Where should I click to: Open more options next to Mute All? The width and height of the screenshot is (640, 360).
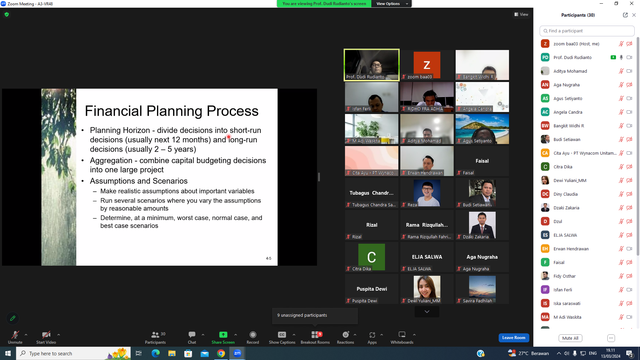point(611,338)
